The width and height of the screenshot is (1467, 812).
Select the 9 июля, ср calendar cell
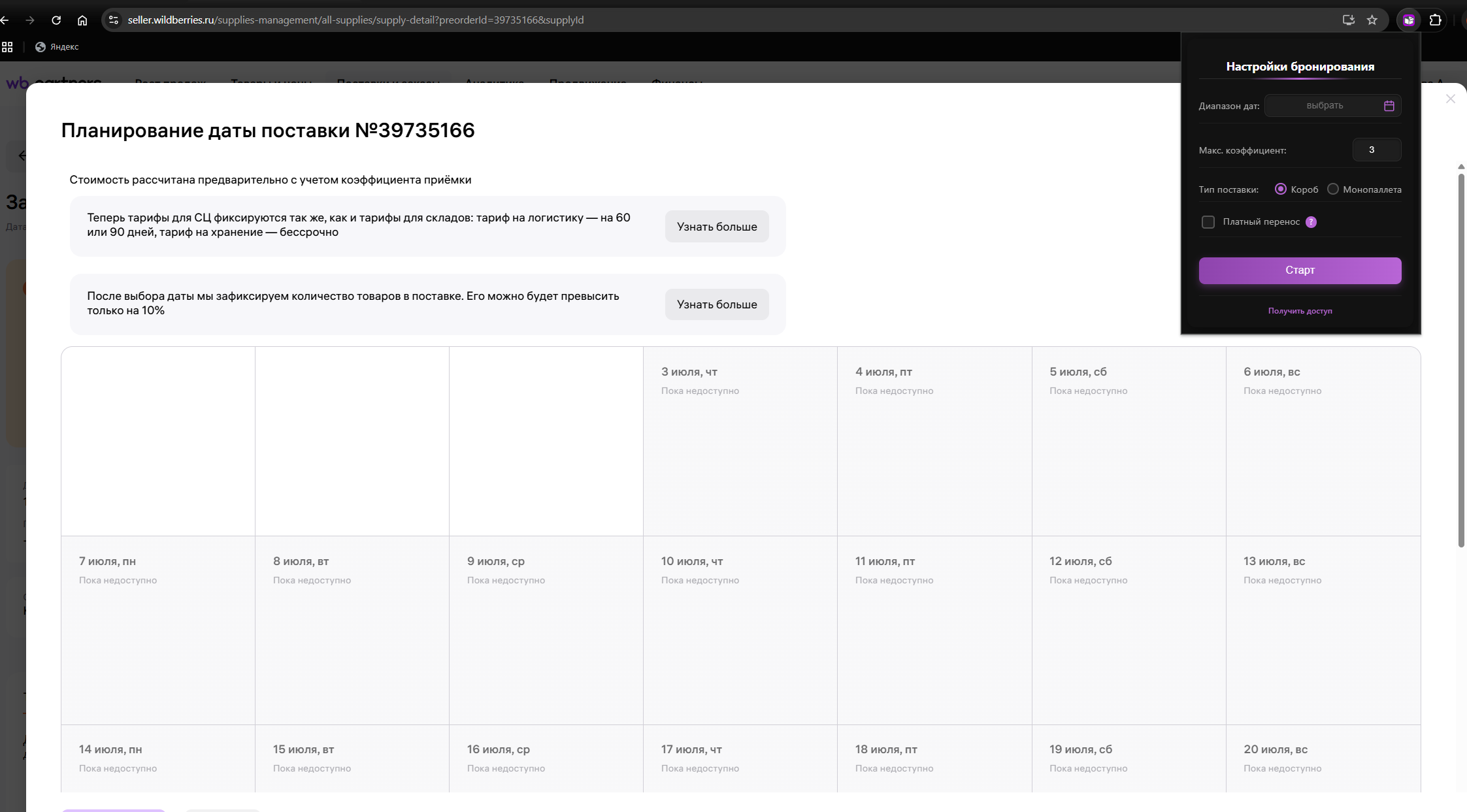[546, 630]
